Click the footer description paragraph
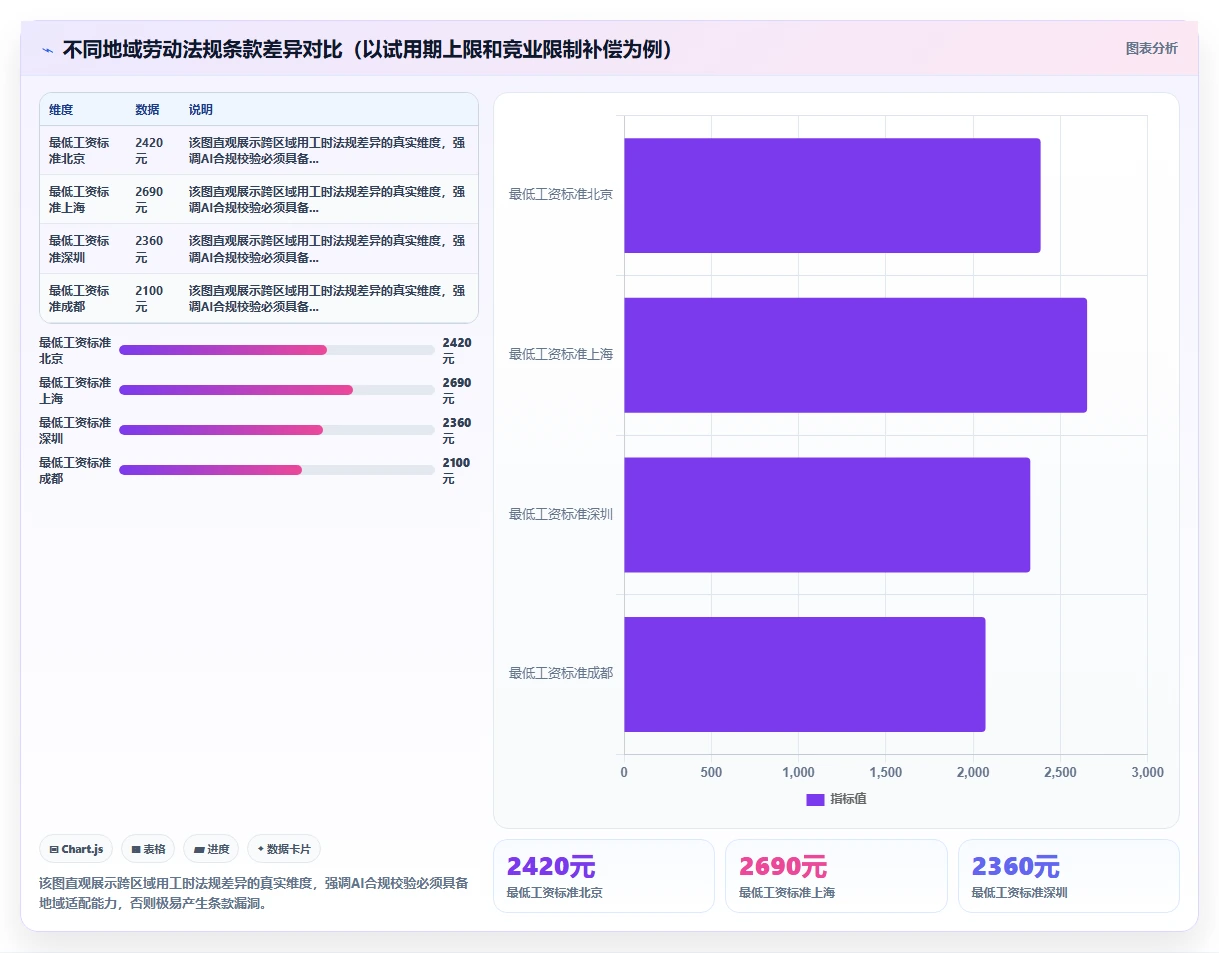1219x953 pixels. coord(254,893)
